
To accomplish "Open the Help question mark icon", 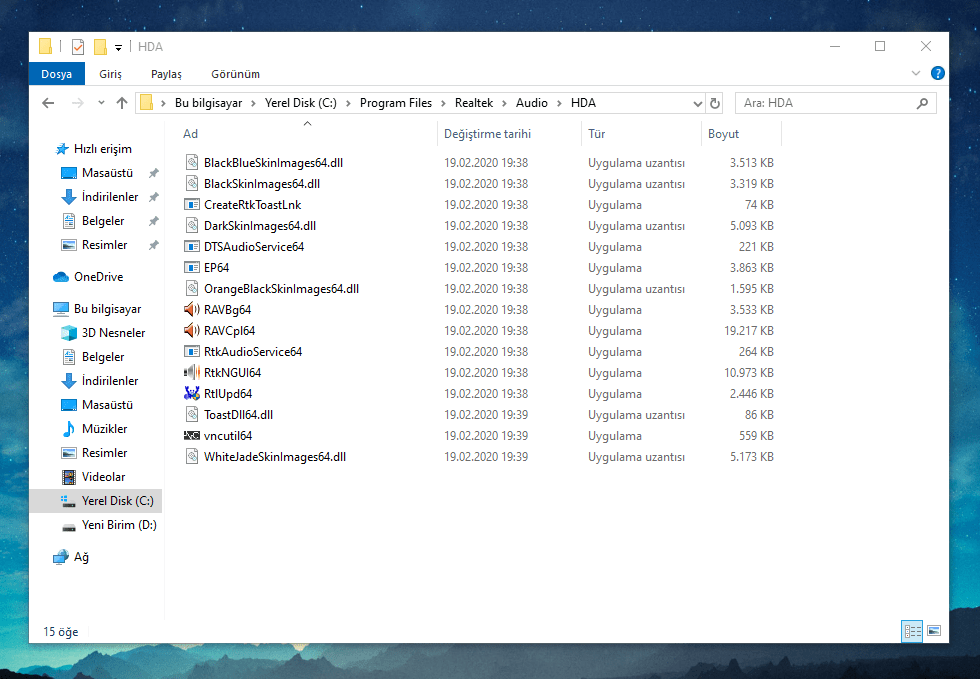I will pyautogui.click(x=938, y=73).
